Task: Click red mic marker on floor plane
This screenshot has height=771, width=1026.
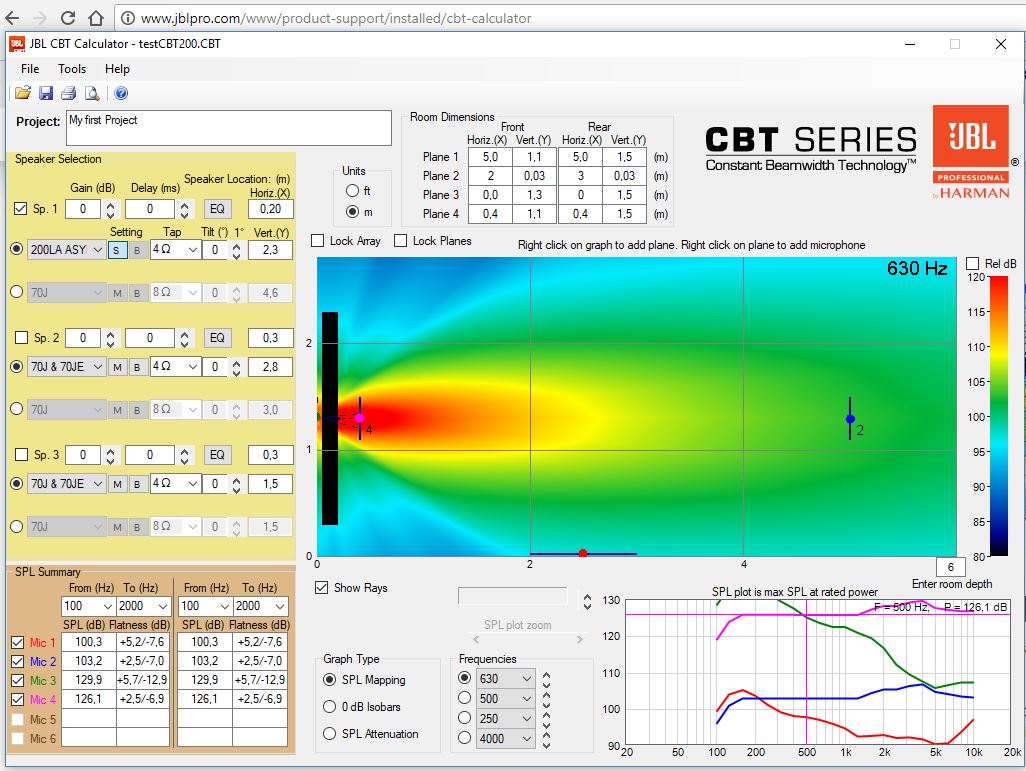Action: [582, 553]
